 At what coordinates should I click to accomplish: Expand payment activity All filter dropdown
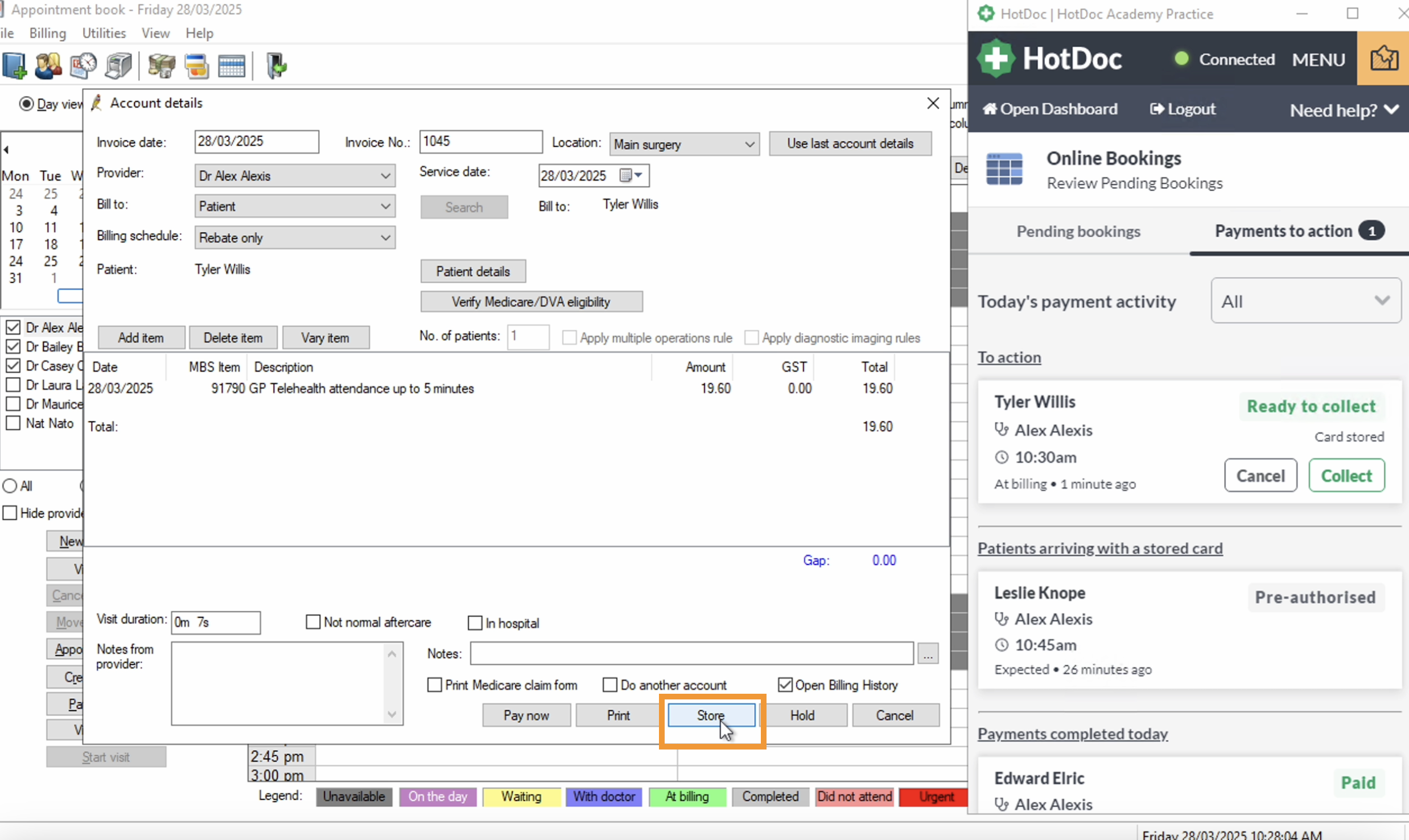point(1305,300)
